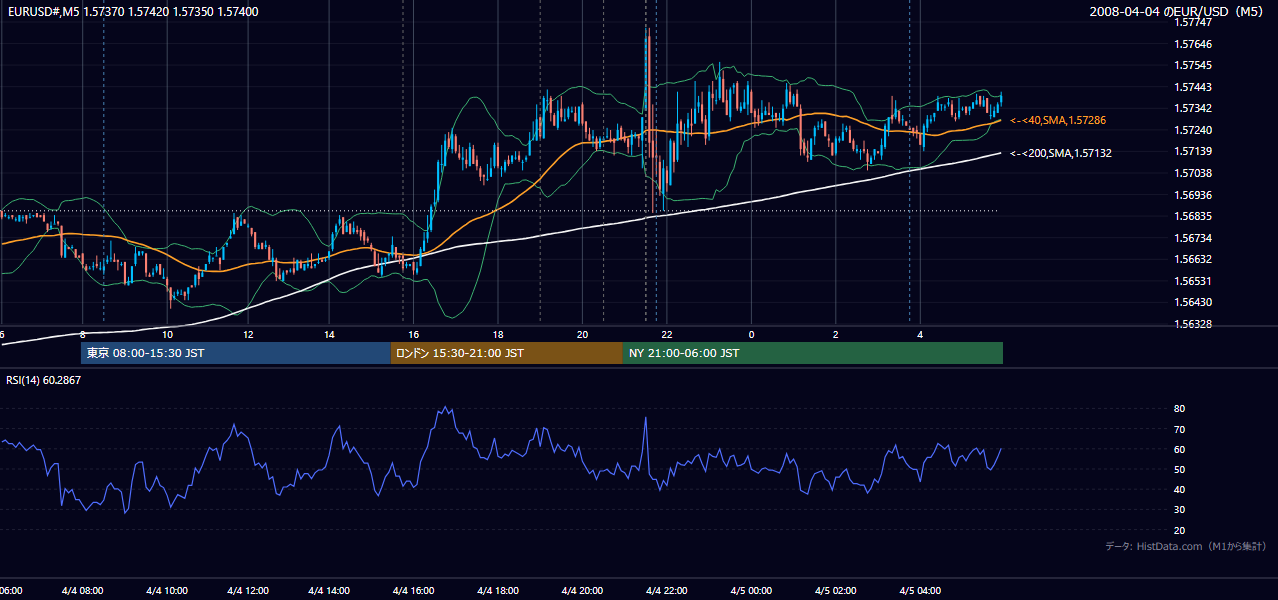Click price level 1.56531 on the price axis
The width and height of the screenshot is (1278, 600).
pos(1193,281)
